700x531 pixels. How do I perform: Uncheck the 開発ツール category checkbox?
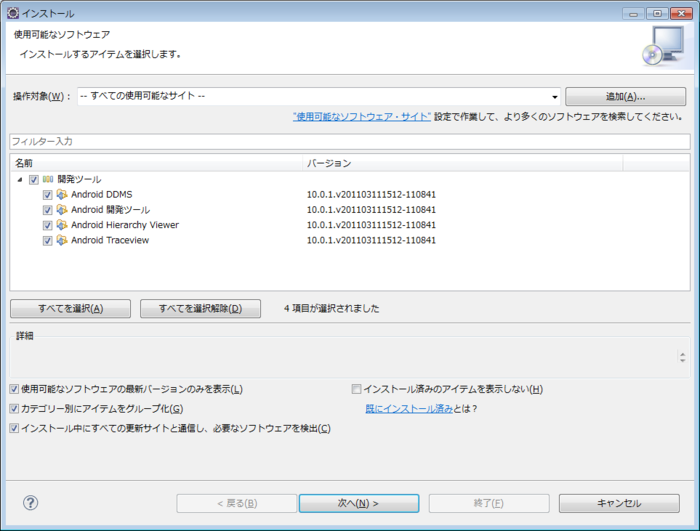(x=33, y=180)
